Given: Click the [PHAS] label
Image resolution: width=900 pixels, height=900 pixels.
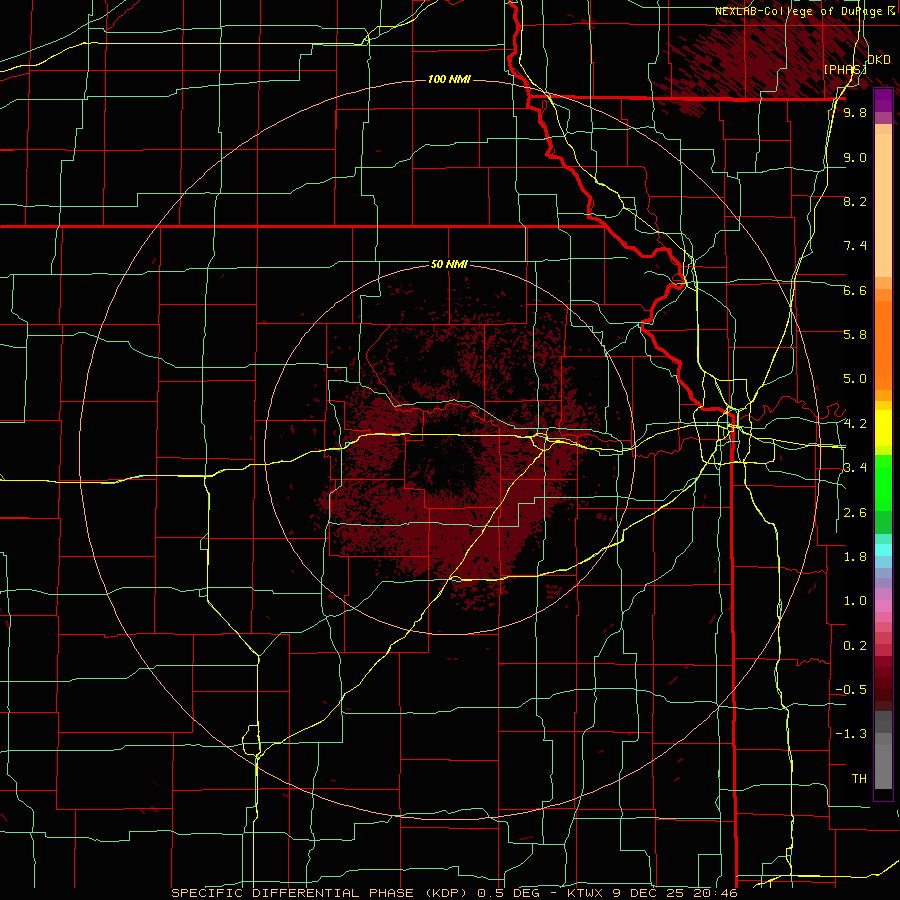Looking at the screenshot, I should (x=845, y=69).
